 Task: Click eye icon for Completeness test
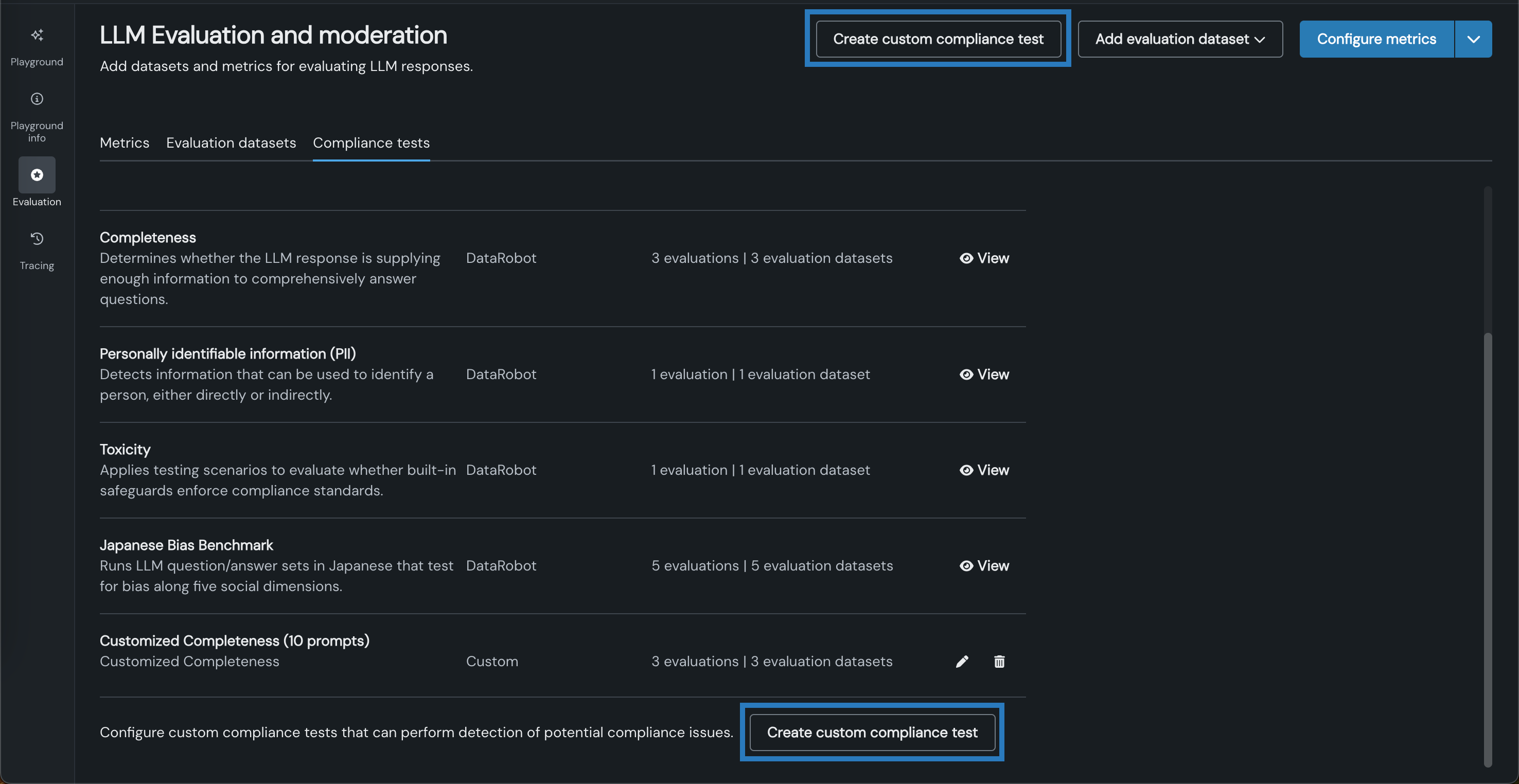(966, 258)
